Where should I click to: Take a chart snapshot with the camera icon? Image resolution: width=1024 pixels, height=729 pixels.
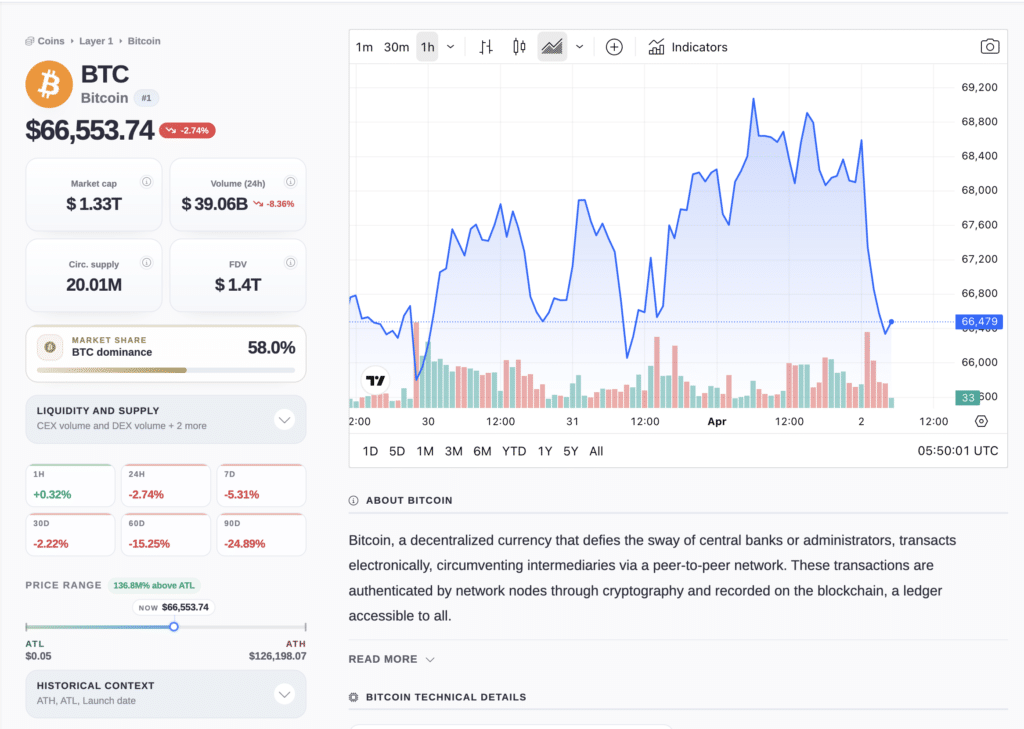coord(989,46)
